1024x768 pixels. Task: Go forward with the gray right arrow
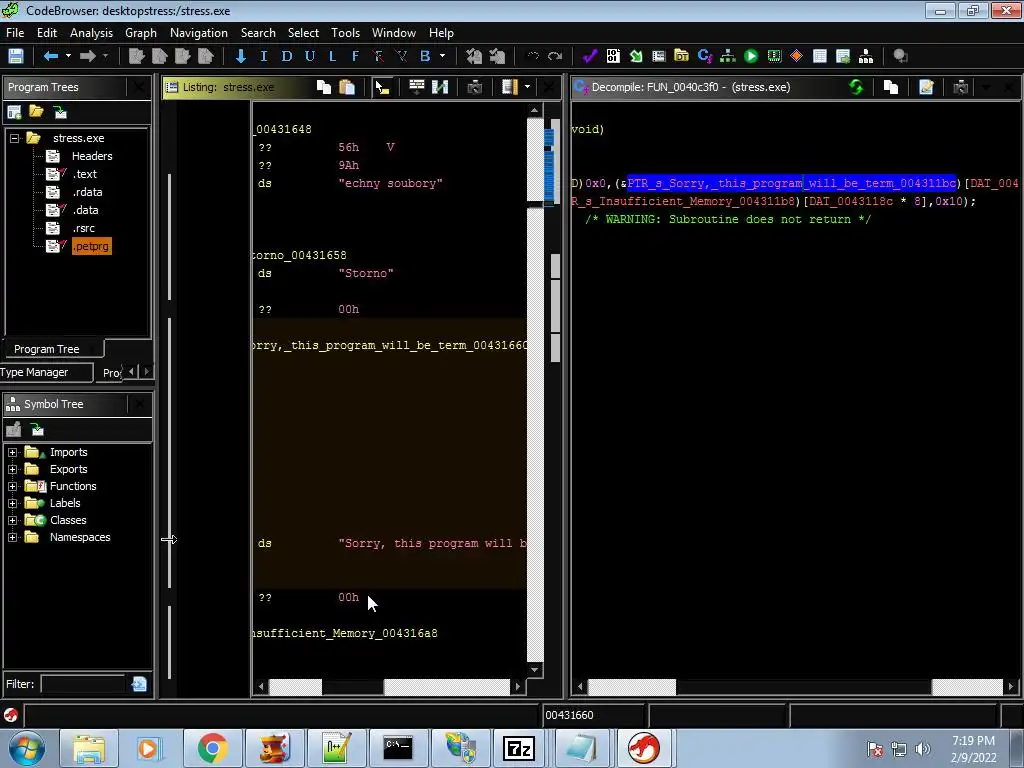tap(88, 56)
